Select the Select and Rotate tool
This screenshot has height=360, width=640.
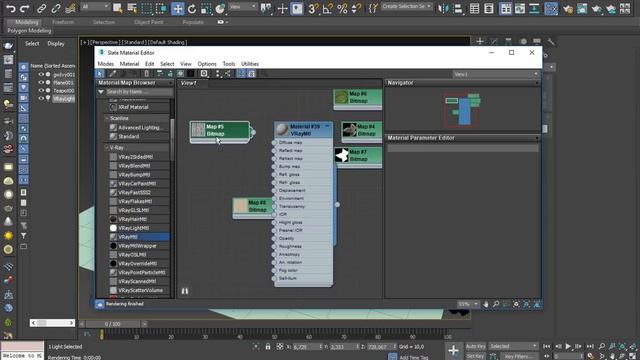[x=192, y=8]
